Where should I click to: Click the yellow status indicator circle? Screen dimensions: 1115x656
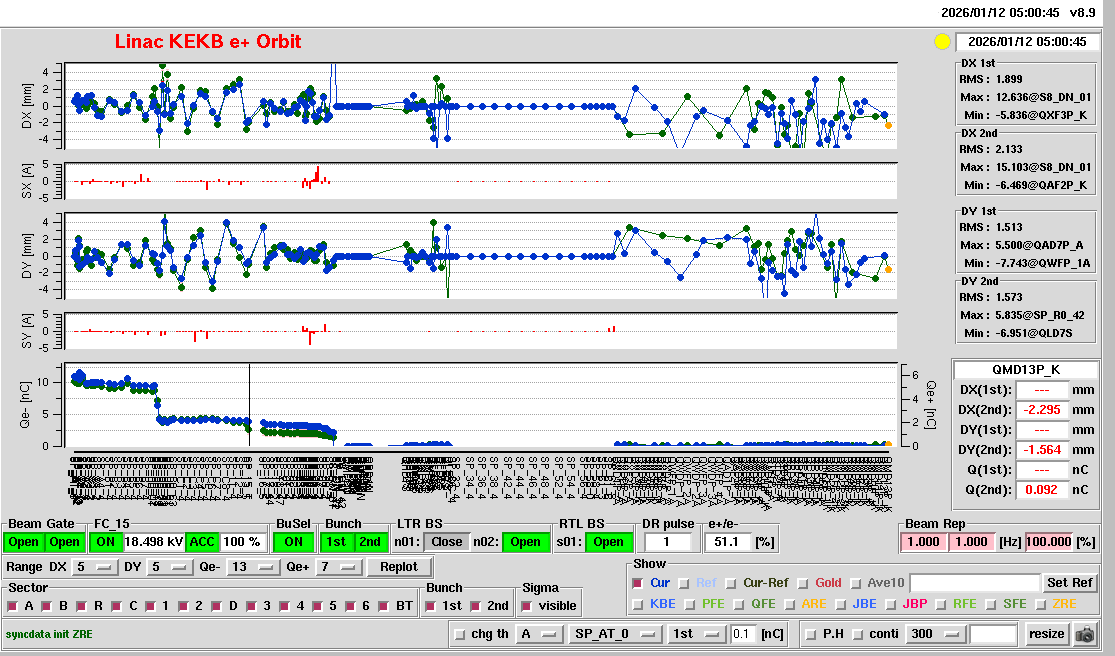(x=941, y=42)
